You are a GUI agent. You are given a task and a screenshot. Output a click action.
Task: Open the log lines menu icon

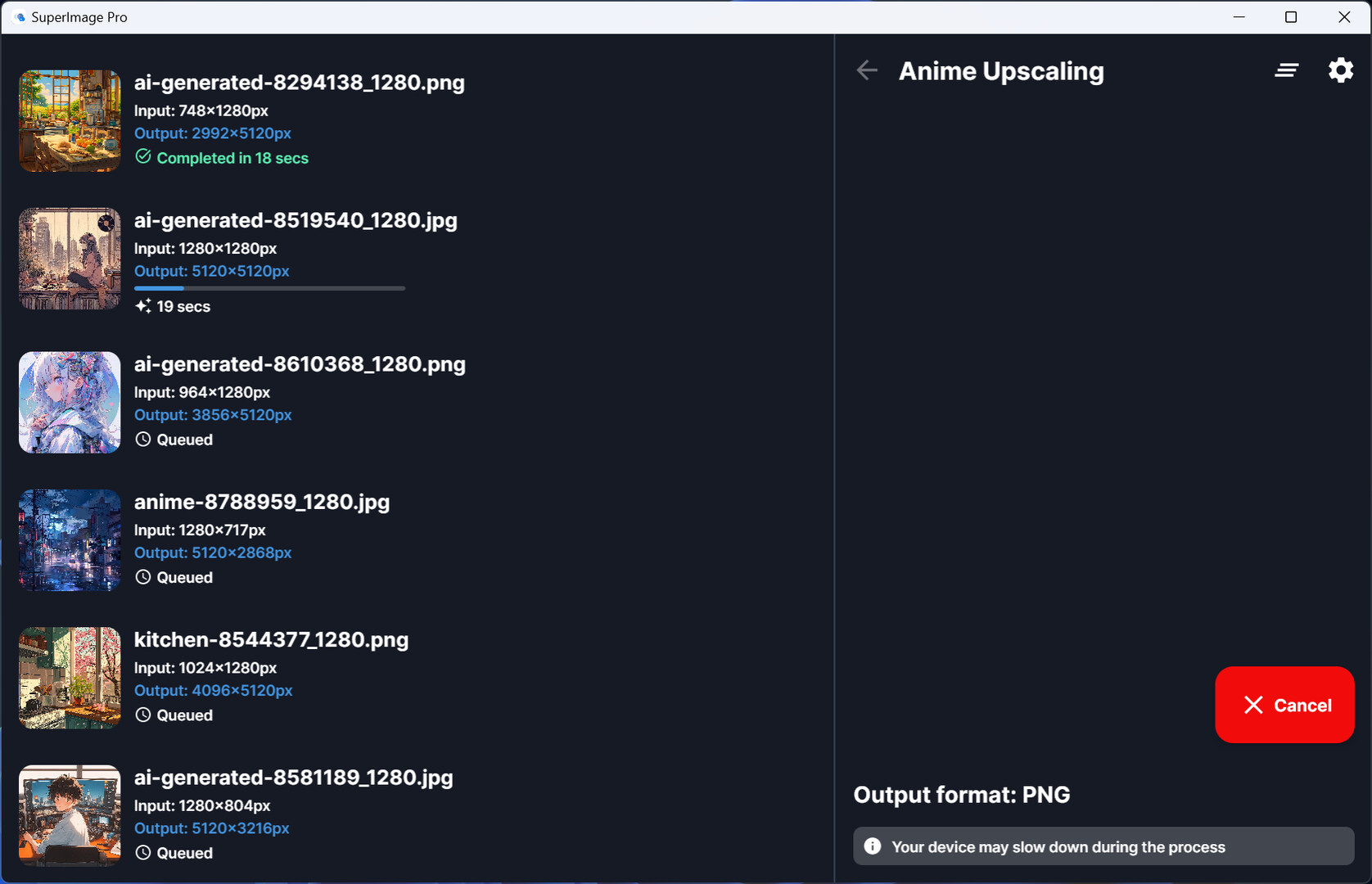click(1286, 71)
